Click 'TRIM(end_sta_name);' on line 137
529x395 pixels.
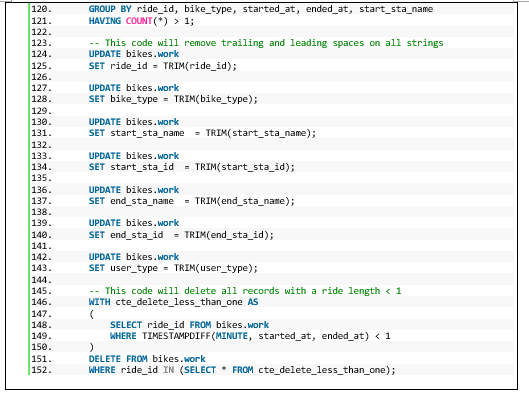(x=245, y=201)
